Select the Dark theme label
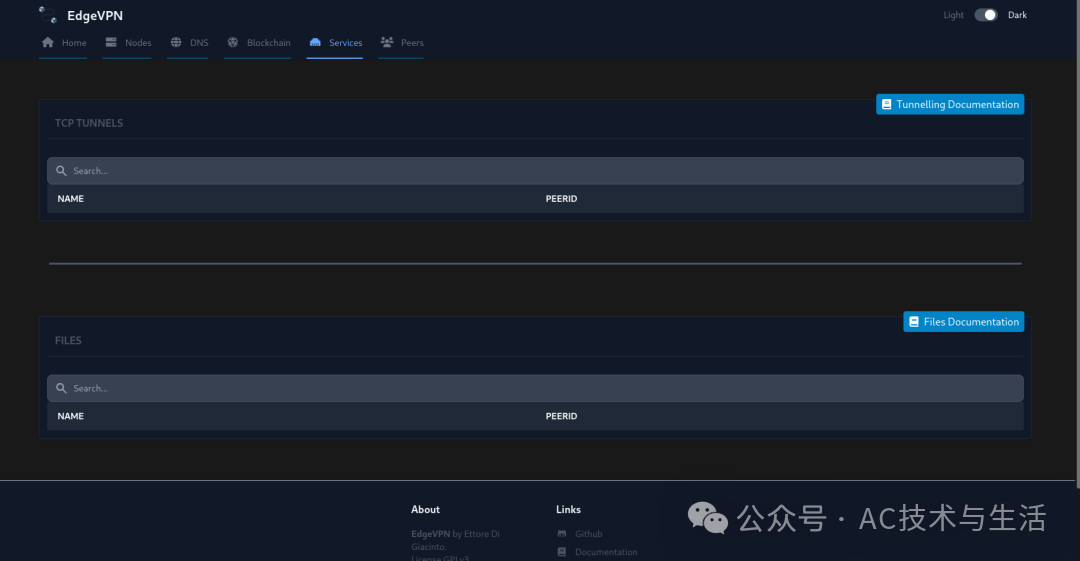Image resolution: width=1080 pixels, height=561 pixels. point(1017,15)
